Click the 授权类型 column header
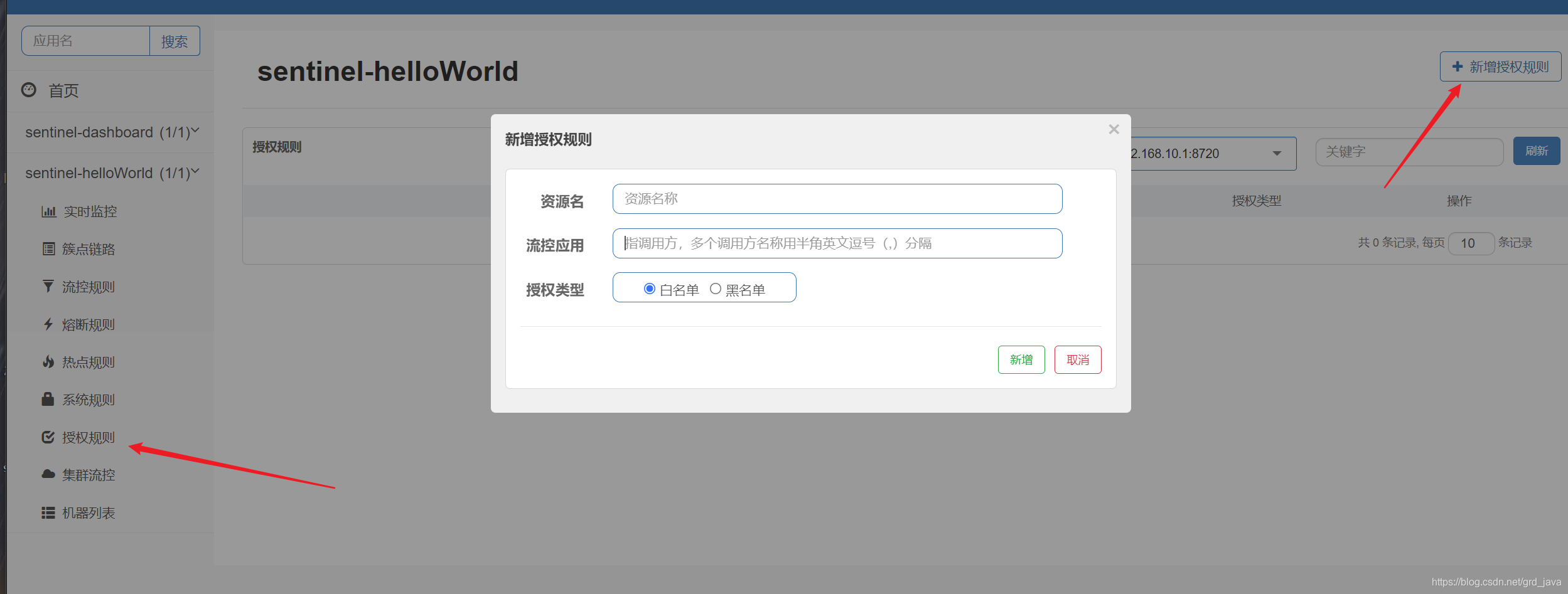 [x=1257, y=201]
